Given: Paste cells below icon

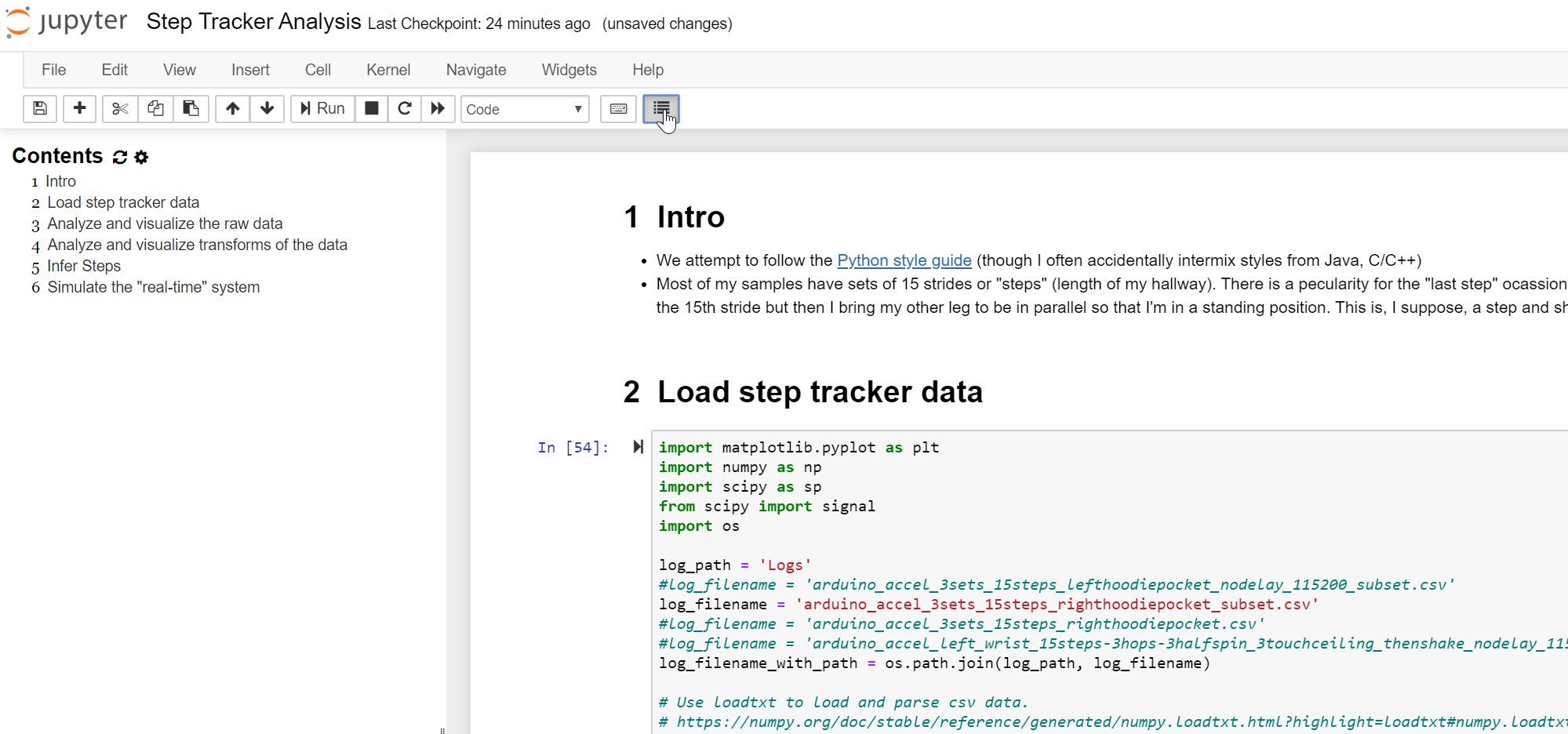Looking at the screenshot, I should (191, 108).
